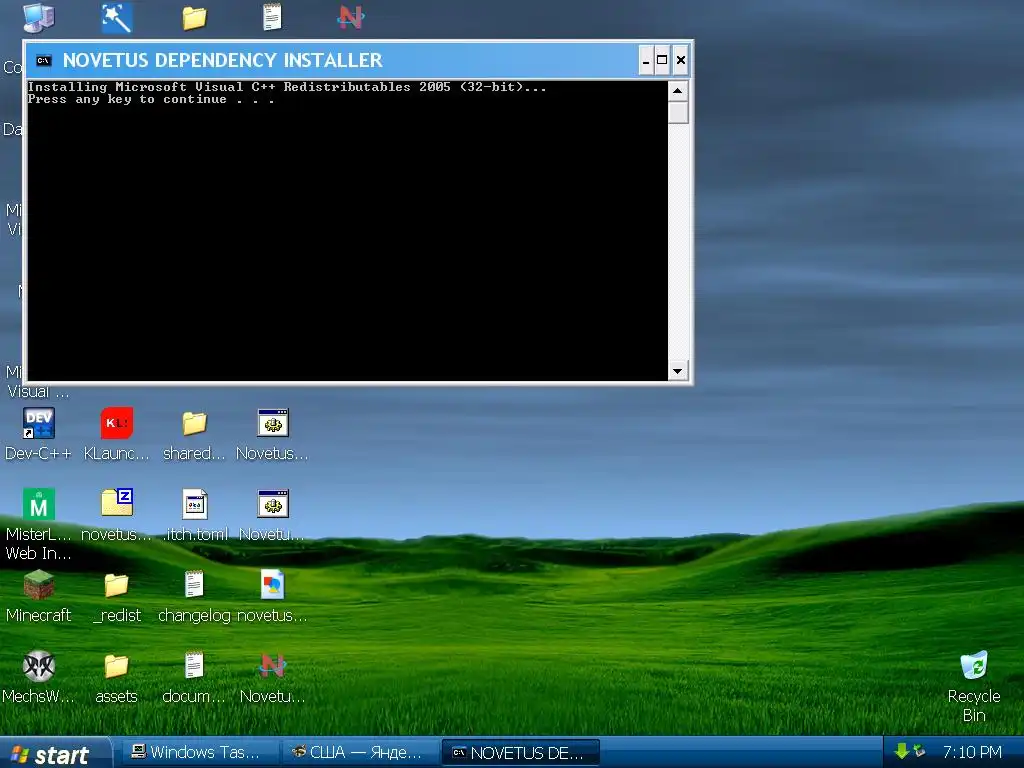Click the console scrollbar up arrow
This screenshot has height=768, width=1024.
pyautogui.click(x=678, y=91)
